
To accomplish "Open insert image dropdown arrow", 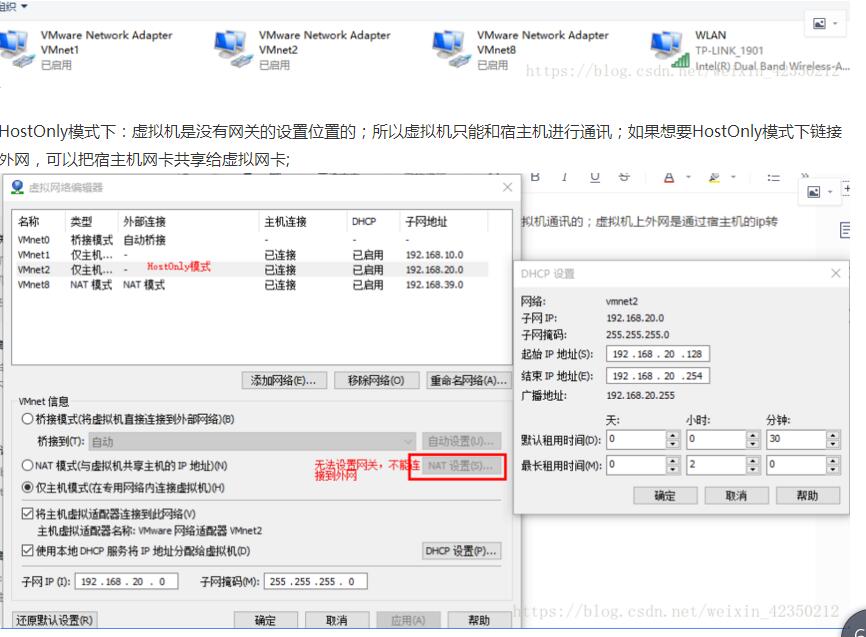I will tap(830, 192).
